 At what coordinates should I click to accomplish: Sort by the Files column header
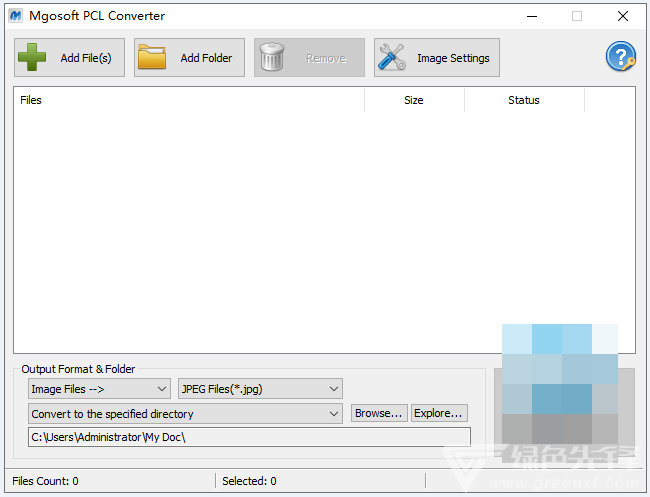pyautogui.click(x=189, y=100)
